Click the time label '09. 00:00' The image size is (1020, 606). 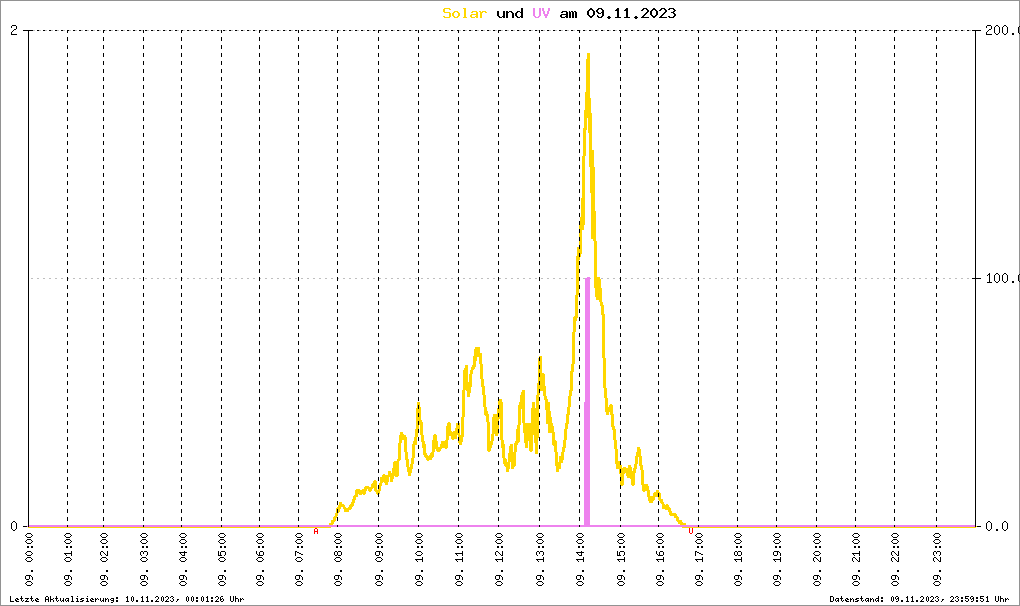30,560
